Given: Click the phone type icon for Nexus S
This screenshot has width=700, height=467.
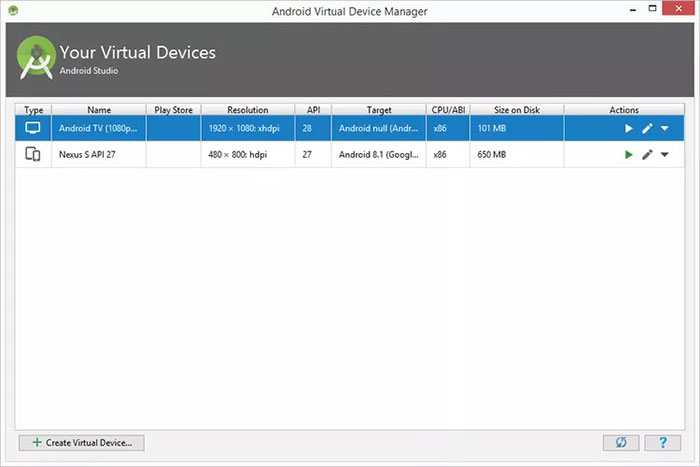Looking at the screenshot, I should 33,155.
